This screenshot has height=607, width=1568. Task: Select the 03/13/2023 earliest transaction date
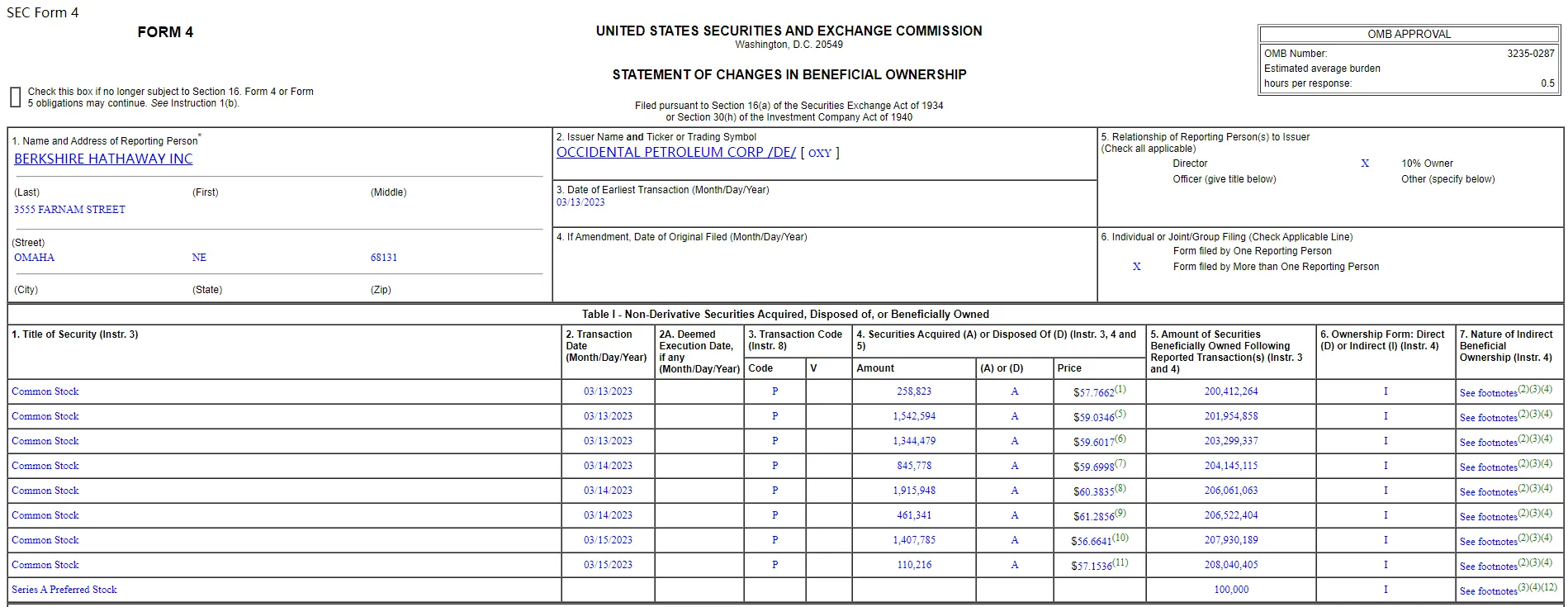[x=580, y=202]
